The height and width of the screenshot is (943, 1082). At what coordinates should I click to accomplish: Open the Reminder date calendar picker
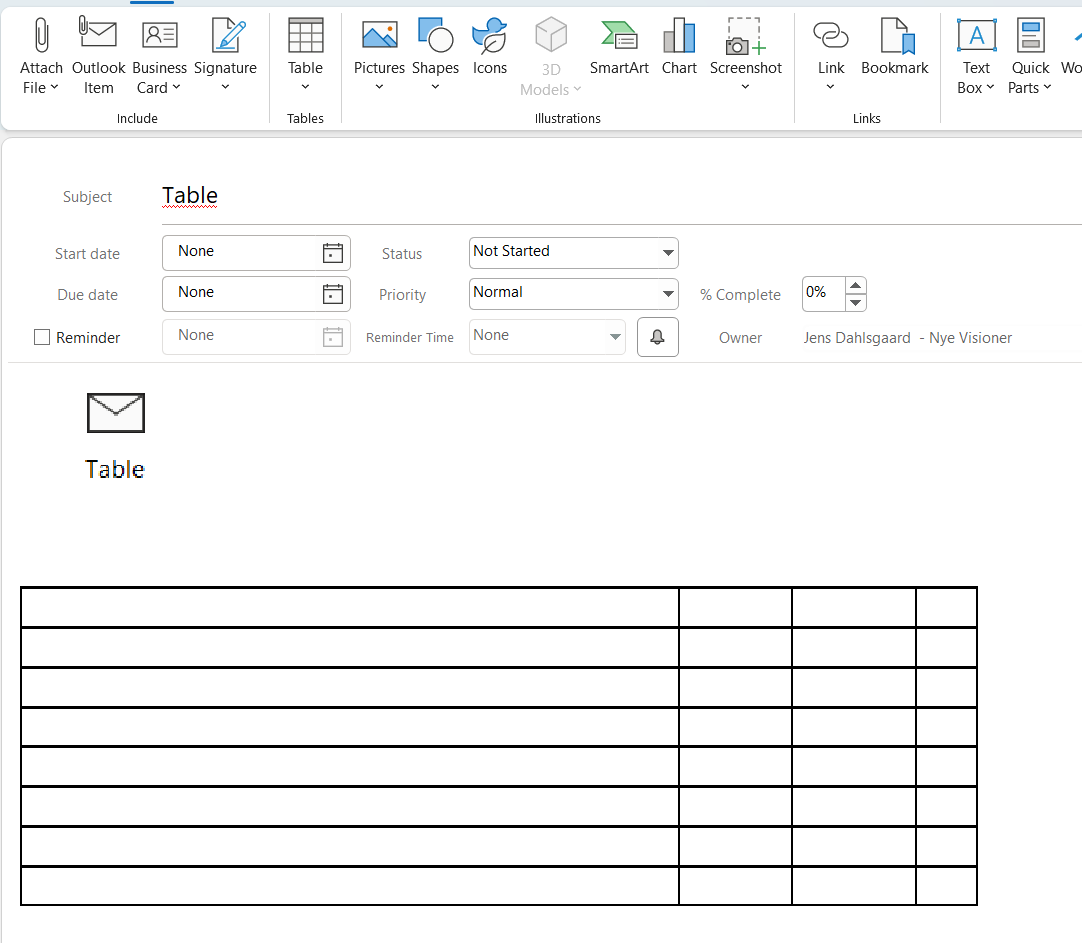[x=333, y=337]
